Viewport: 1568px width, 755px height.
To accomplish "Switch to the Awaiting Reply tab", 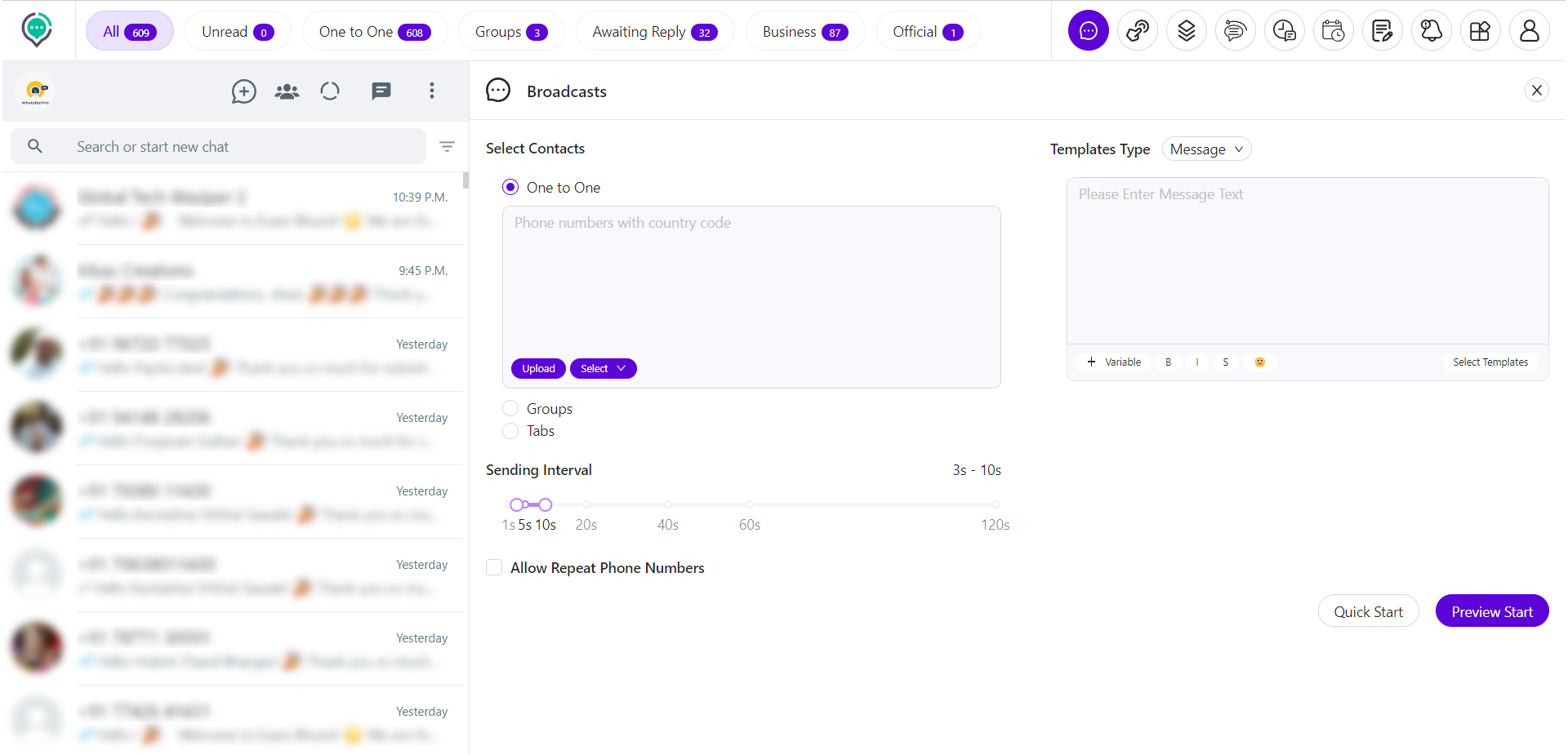I will click(654, 32).
